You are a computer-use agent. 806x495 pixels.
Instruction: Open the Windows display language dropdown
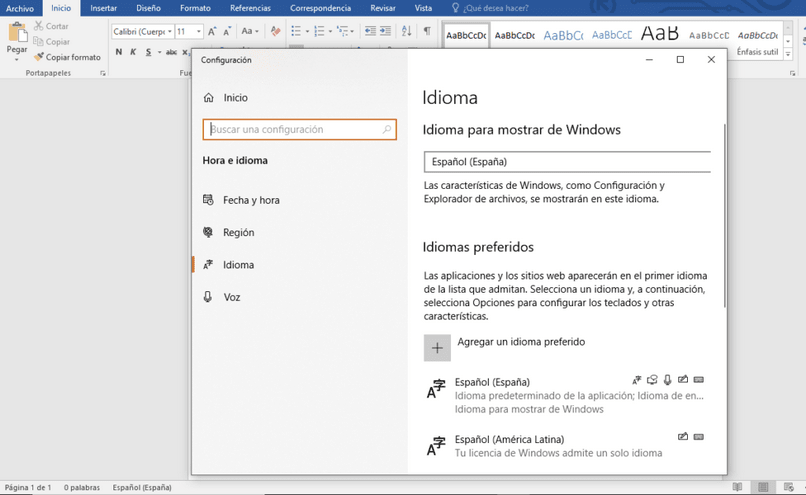567,162
